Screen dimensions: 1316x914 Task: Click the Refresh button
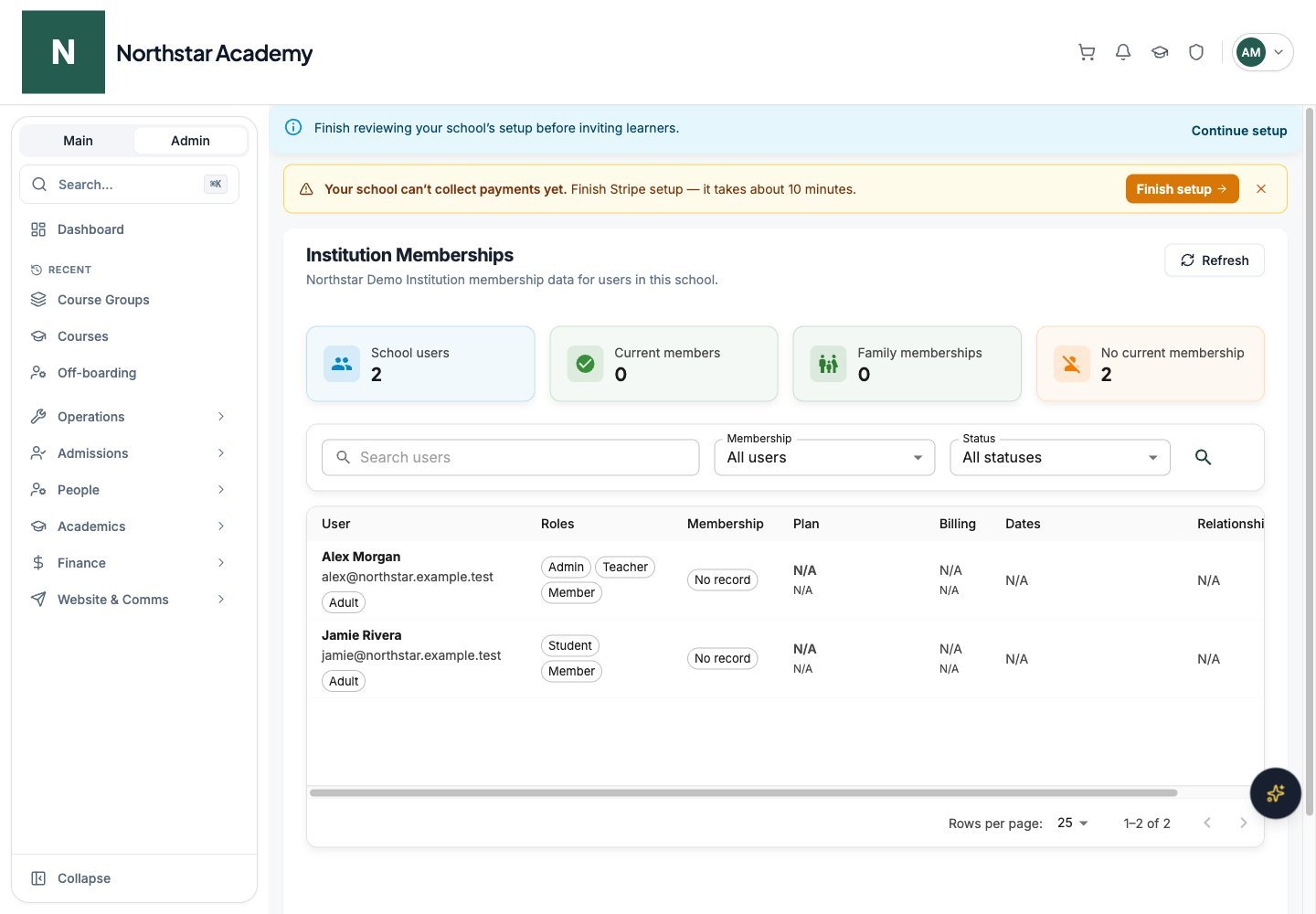pos(1215,260)
